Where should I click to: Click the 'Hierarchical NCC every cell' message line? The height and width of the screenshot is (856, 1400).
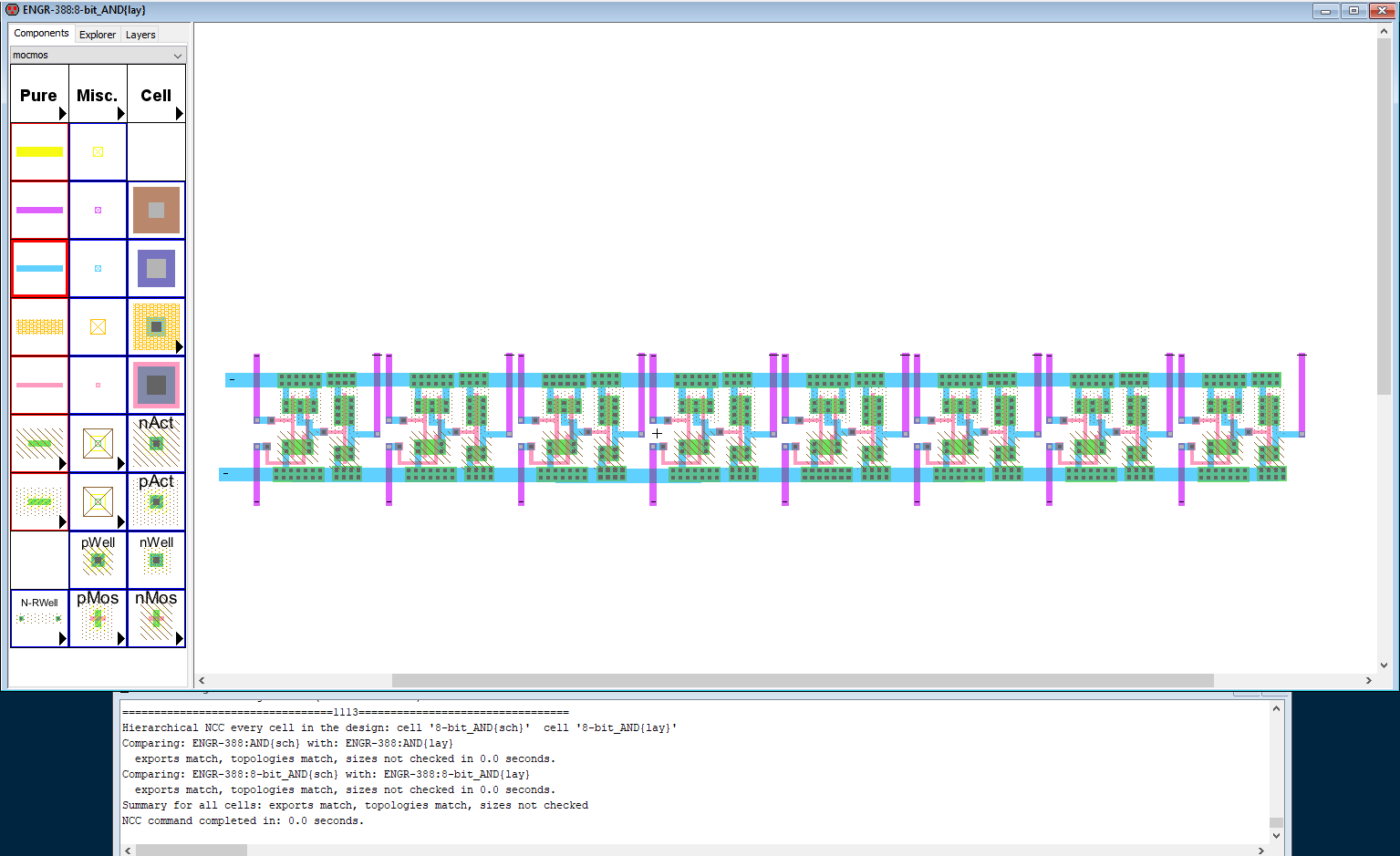[399, 727]
